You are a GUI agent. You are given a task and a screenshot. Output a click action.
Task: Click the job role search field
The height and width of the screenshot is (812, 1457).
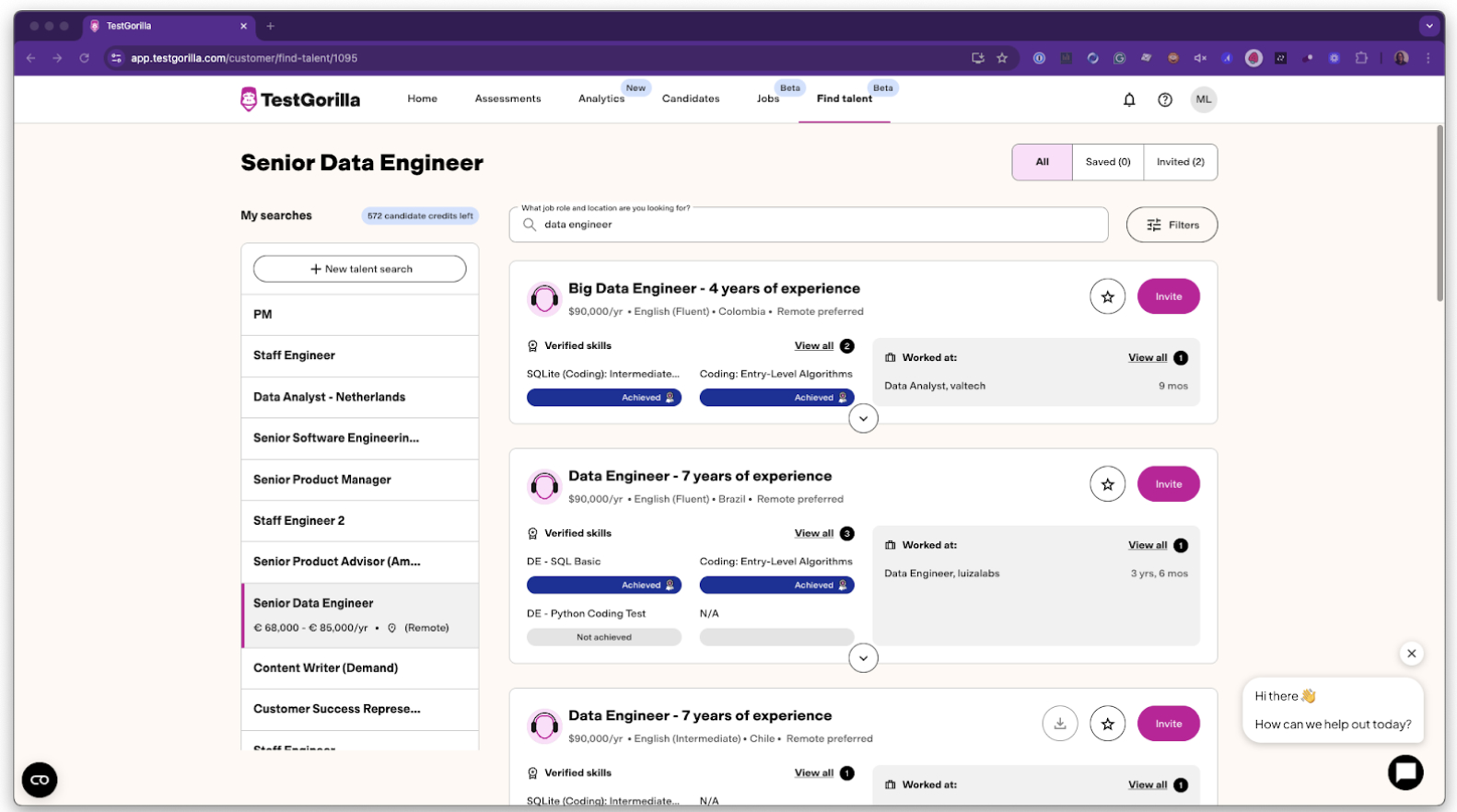tap(809, 225)
